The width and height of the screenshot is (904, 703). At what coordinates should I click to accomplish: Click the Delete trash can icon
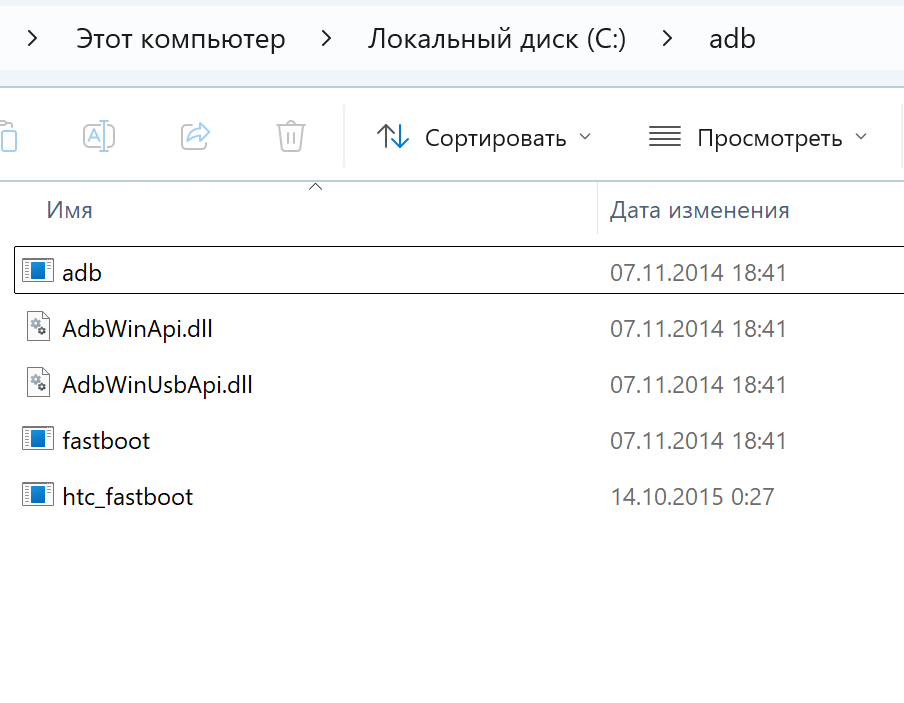point(291,136)
